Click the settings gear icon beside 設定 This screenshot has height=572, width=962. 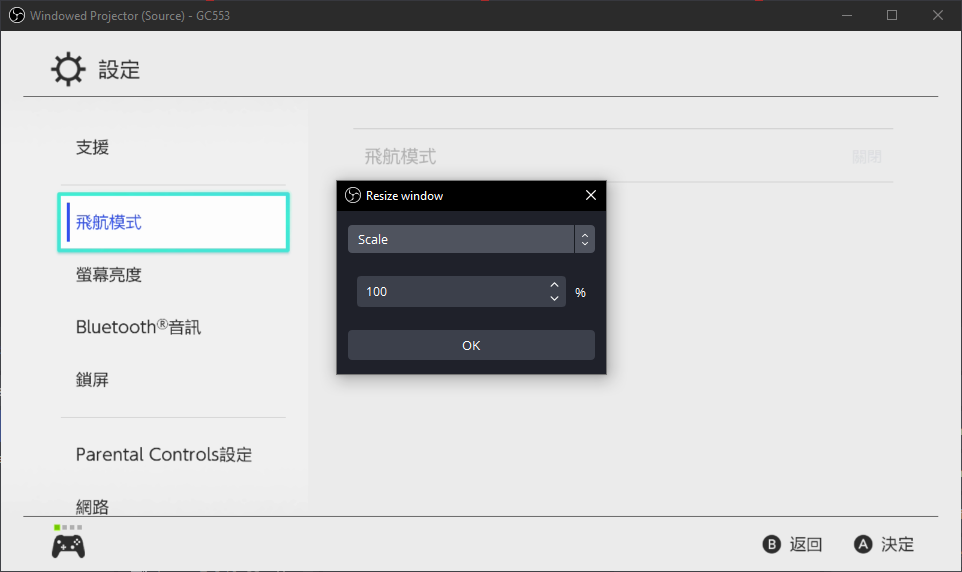pos(67,69)
